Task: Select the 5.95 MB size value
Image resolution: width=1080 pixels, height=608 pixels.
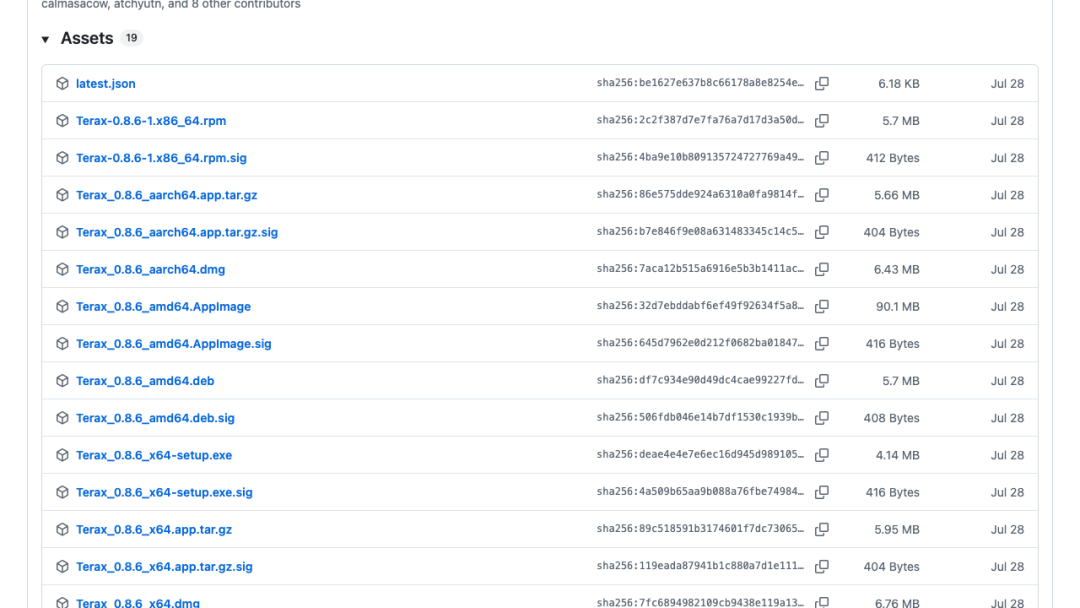Action: (897, 530)
